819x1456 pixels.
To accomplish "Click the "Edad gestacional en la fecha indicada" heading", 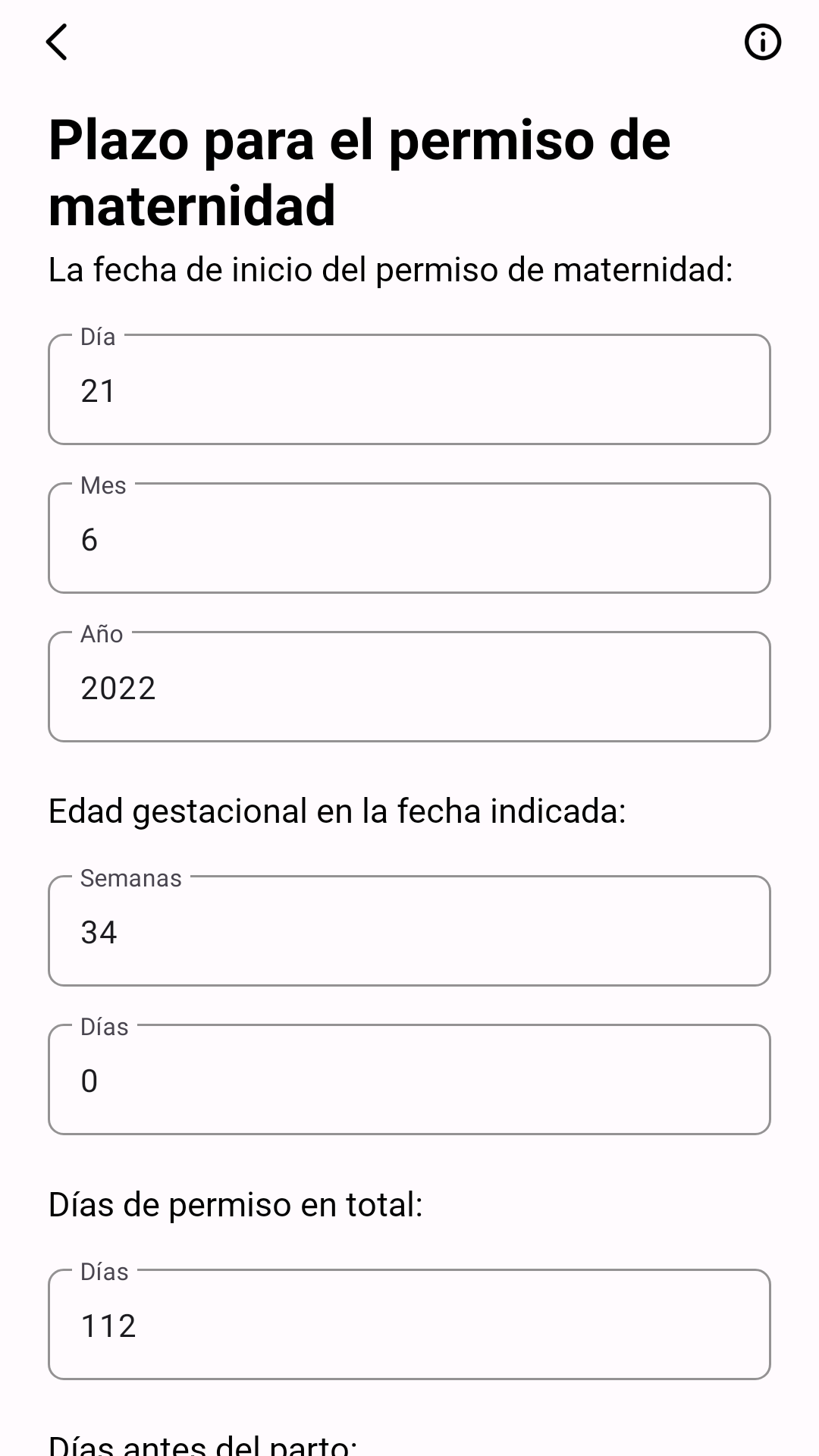I will [x=337, y=811].
